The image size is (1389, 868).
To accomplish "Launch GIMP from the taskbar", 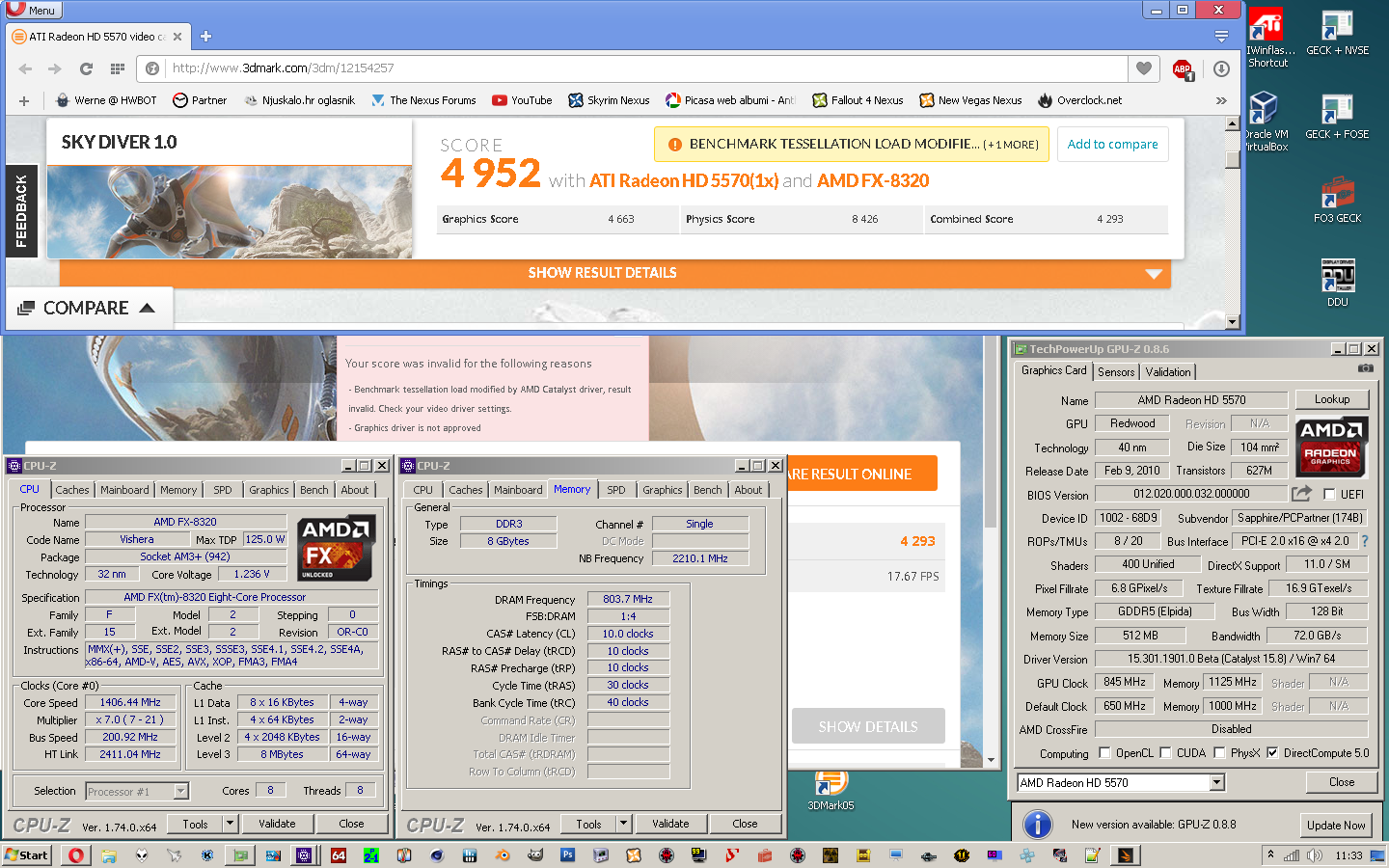I will 535,854.
